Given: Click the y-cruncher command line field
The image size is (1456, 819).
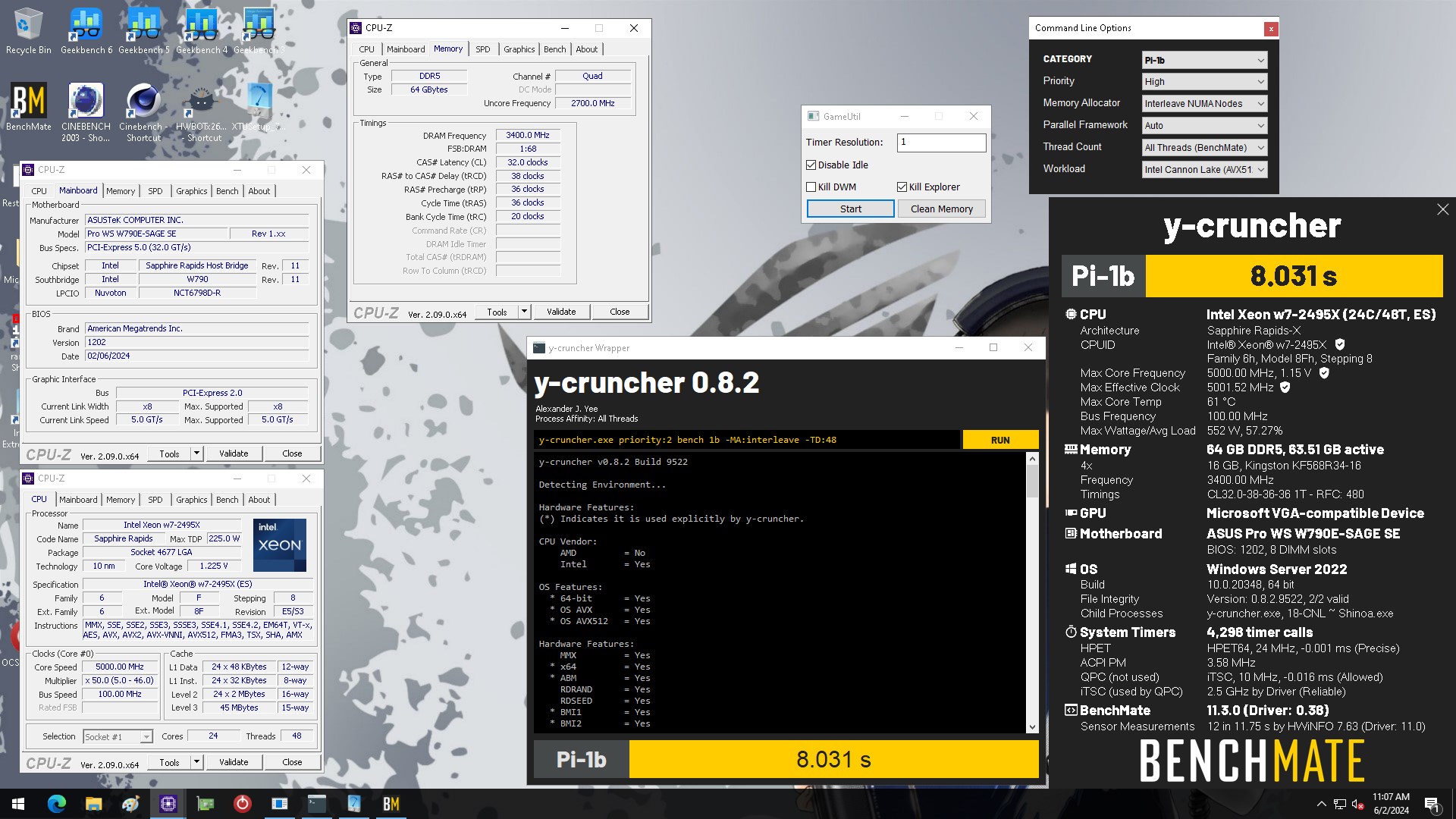Looking at the screenshot, I should click(747, 440).
